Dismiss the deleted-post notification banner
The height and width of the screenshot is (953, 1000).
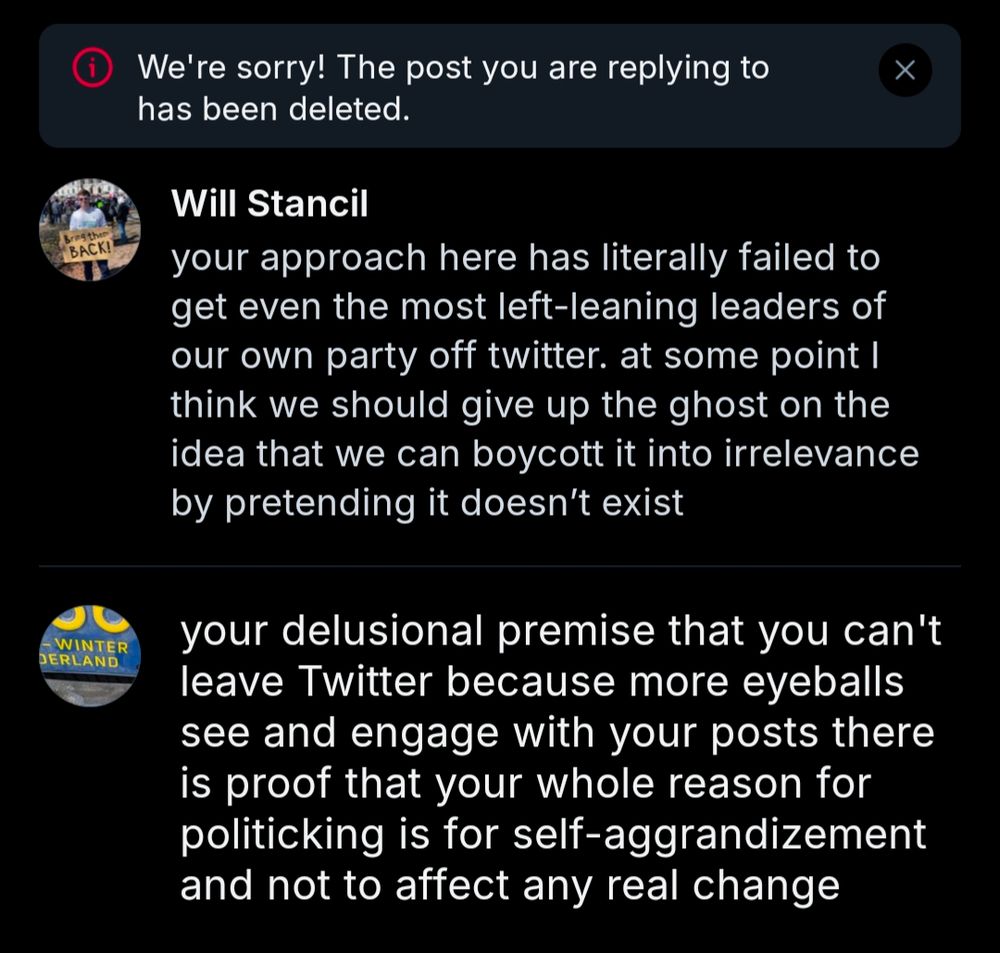coord(906,70)
